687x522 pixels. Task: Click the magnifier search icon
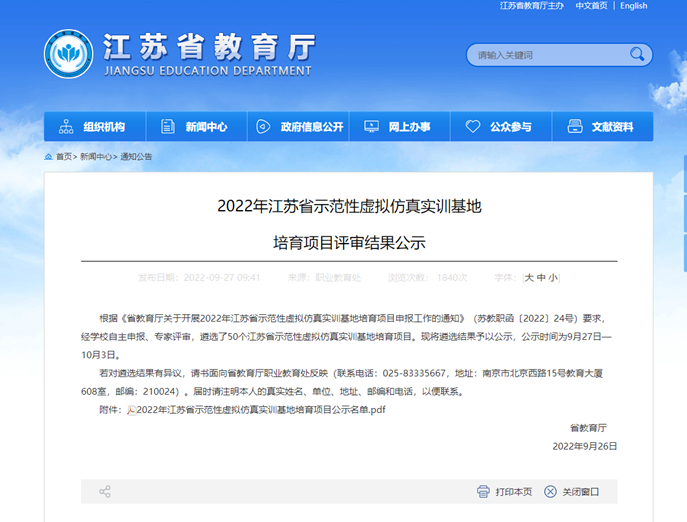(637, 54)
